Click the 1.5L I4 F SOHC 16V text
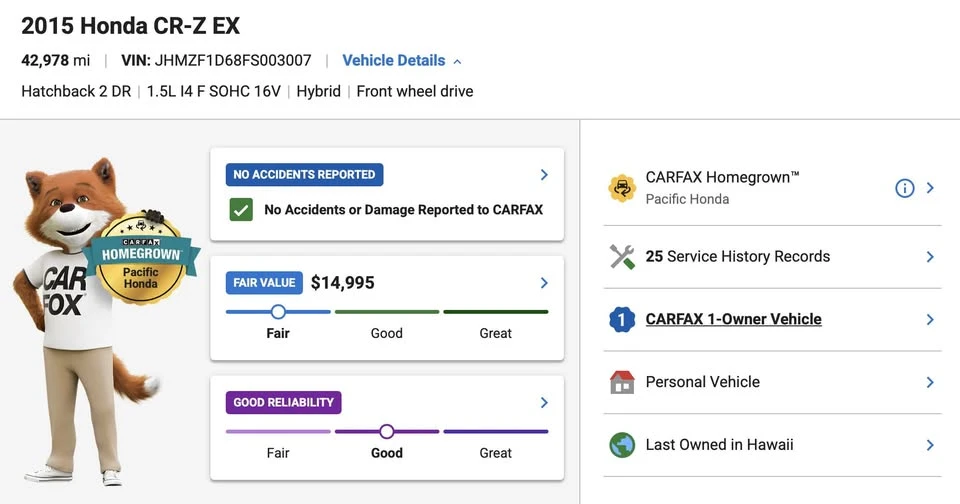The height and width of the screenshot is (504, 960). point(214,91)
